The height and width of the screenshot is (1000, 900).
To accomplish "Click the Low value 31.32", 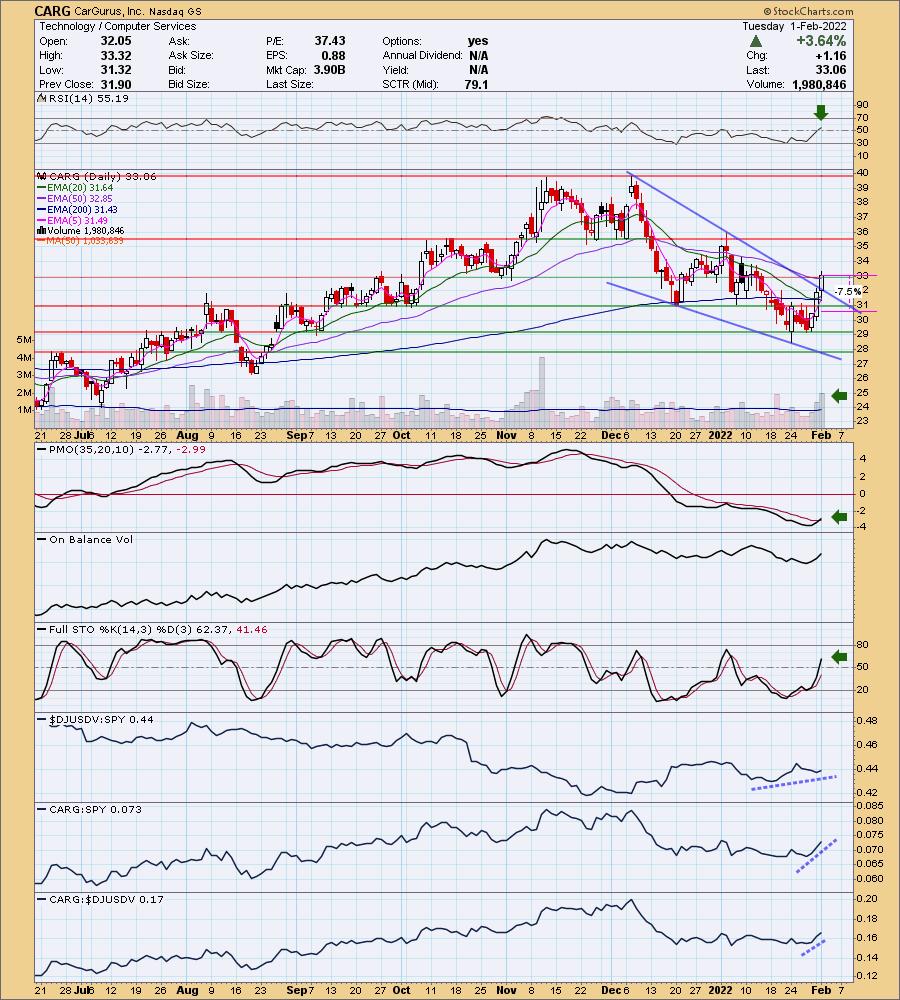I will [x=115, y=70].
